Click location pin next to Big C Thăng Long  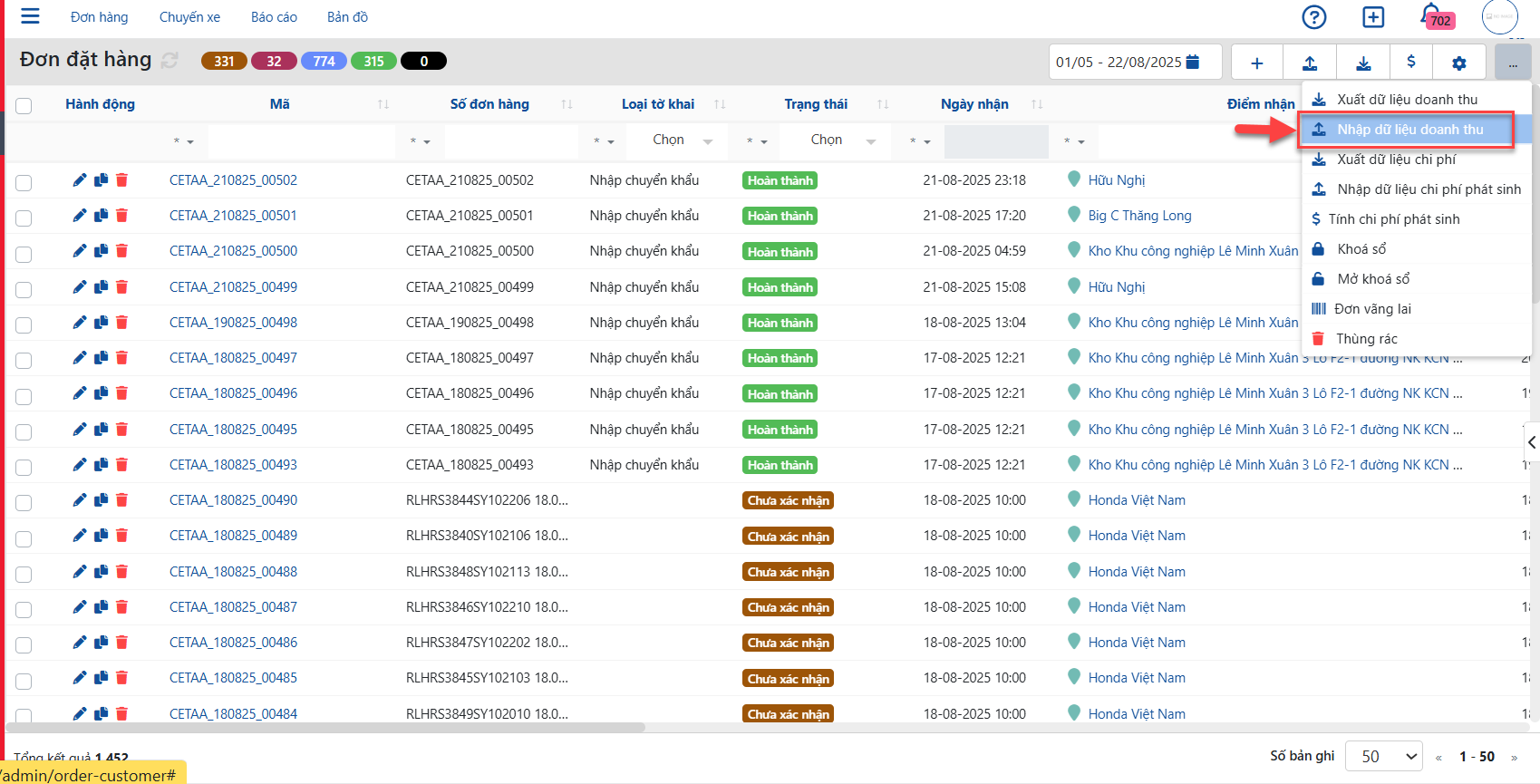(x=1074, y=215)
